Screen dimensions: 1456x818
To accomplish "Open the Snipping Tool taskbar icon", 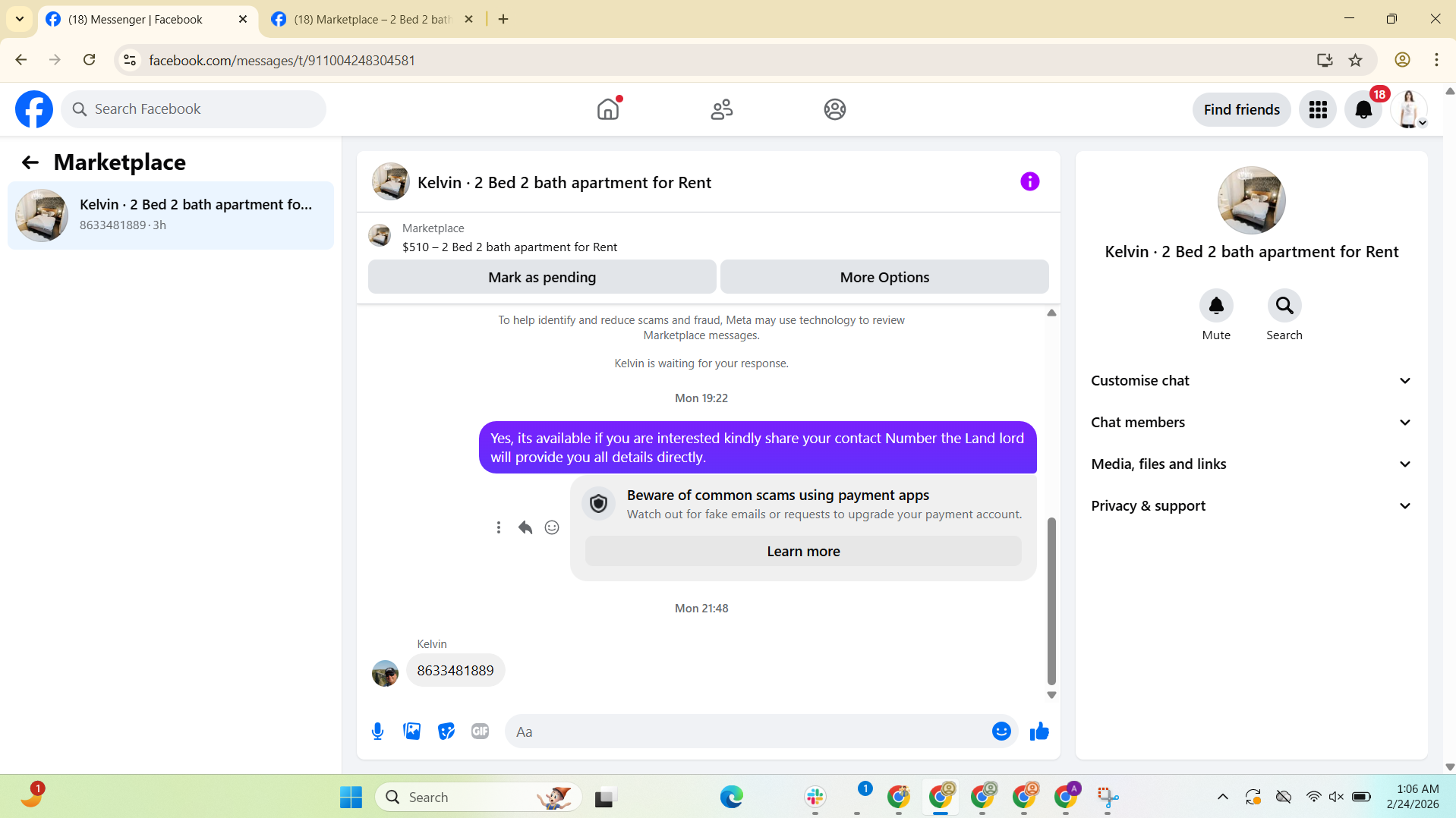I will (1108, 797).
